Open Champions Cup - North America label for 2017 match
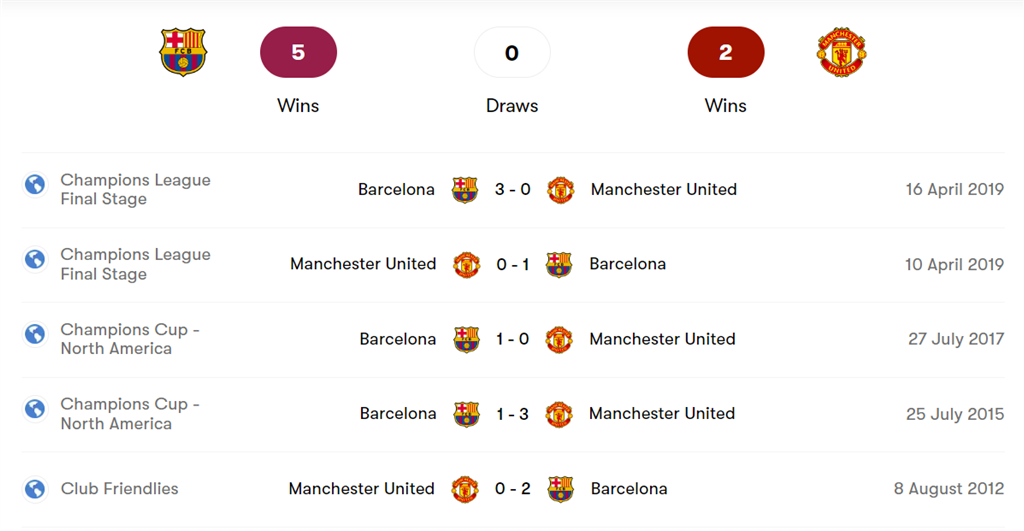The height and width of the screenshot is (531, 1024). (130, 339)
